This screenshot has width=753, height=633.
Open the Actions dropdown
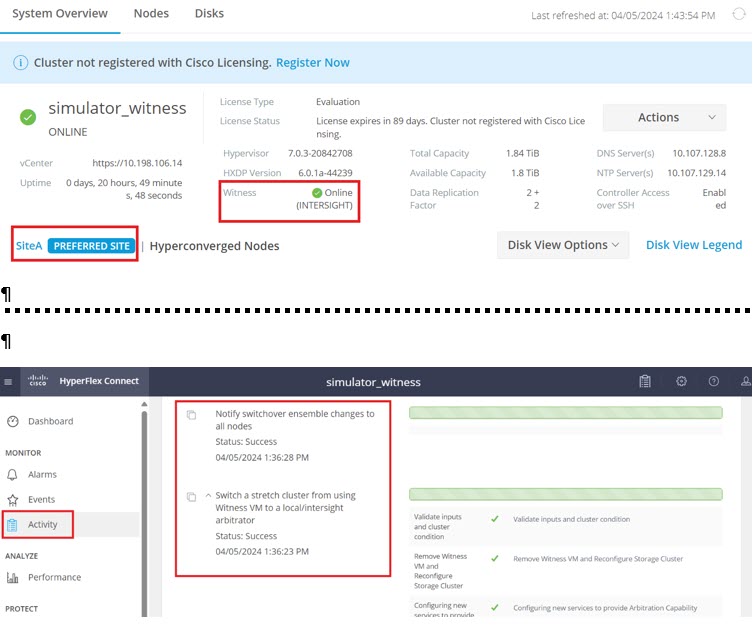click(x=664, y=118)
